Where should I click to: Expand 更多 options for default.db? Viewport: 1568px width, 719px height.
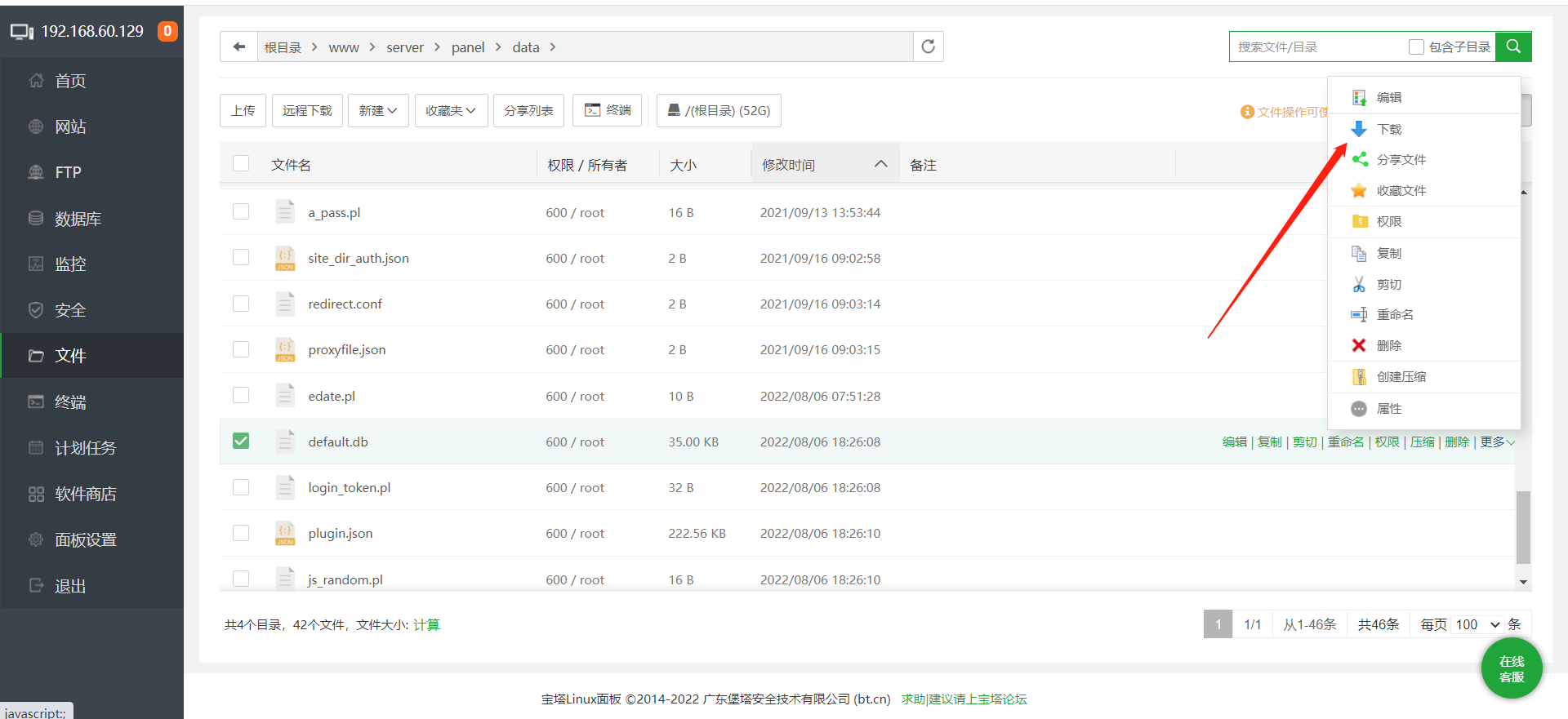1497,442
